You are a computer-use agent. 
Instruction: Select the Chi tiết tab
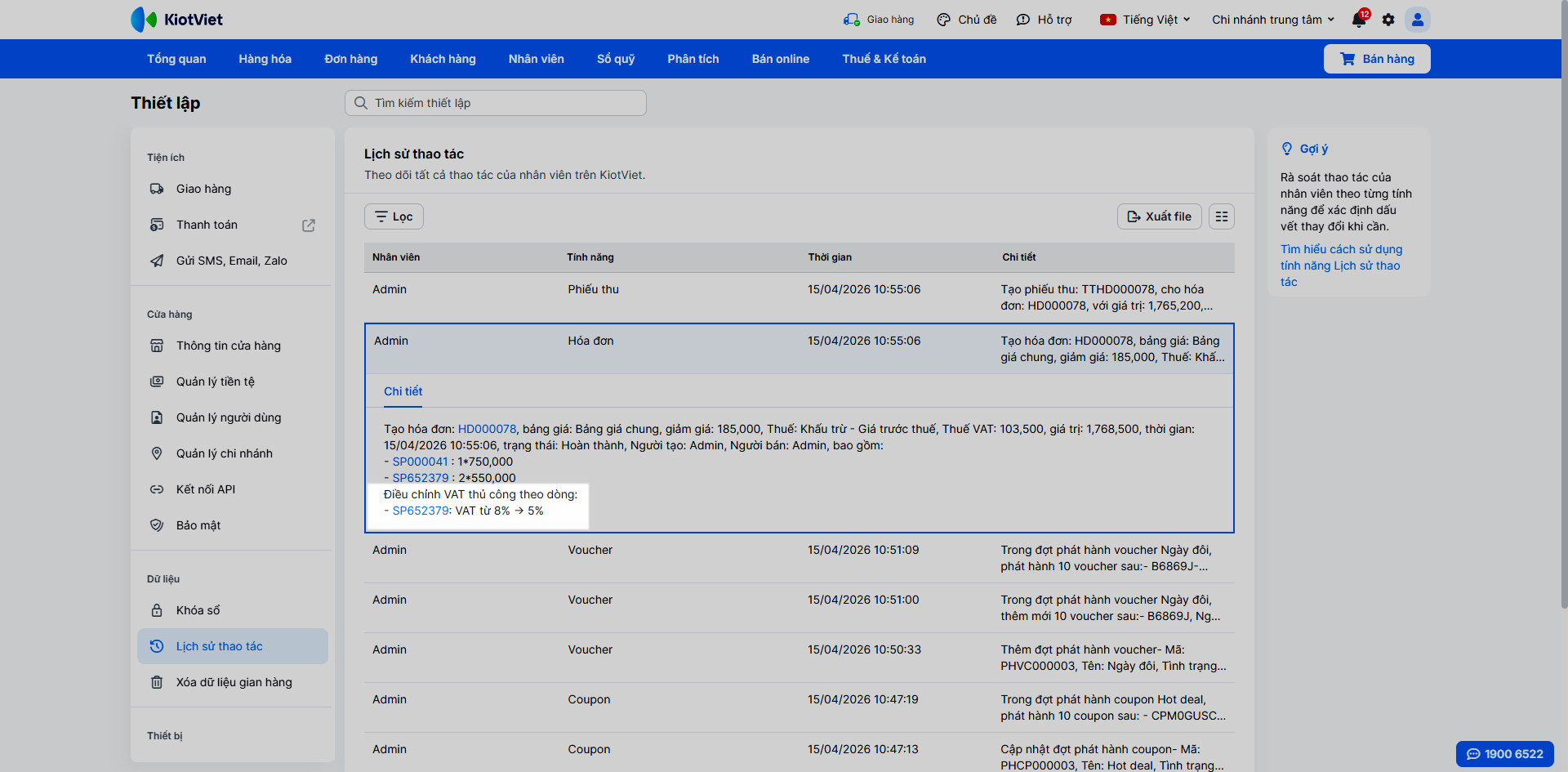point(403,391)
